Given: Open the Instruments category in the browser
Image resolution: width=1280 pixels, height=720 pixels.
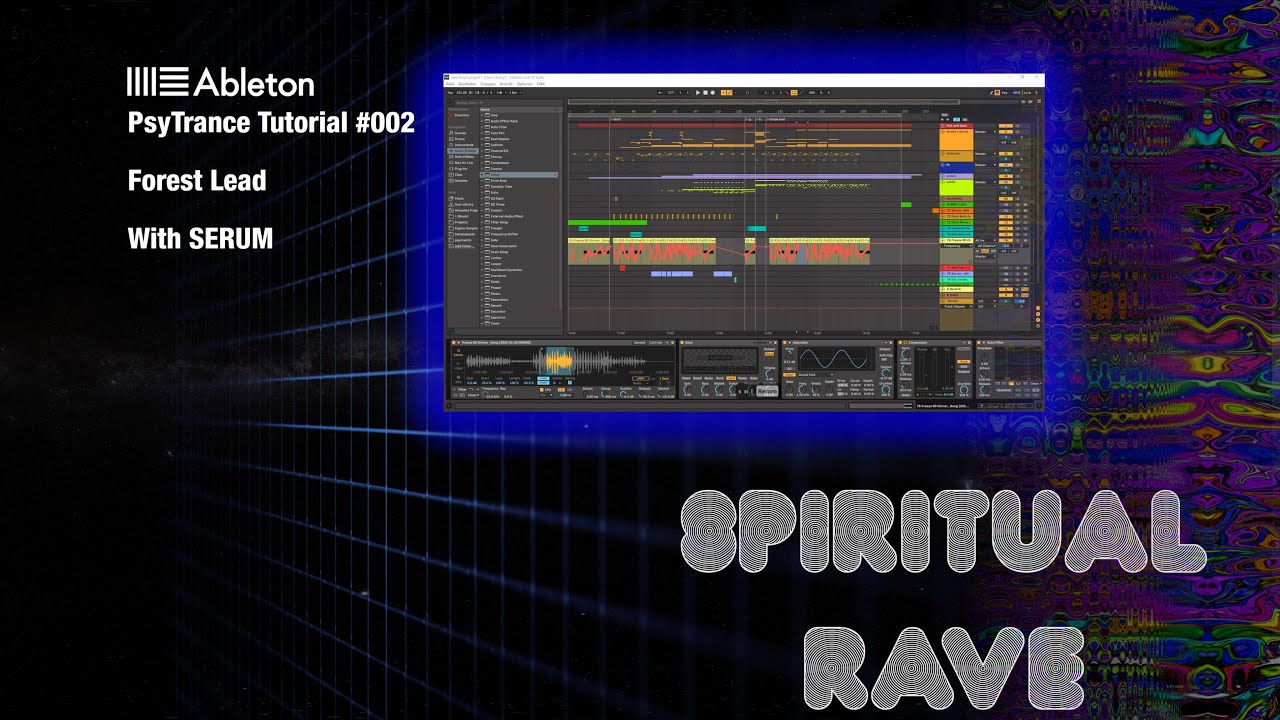Looking at the screenshot, I should [462, 145].
